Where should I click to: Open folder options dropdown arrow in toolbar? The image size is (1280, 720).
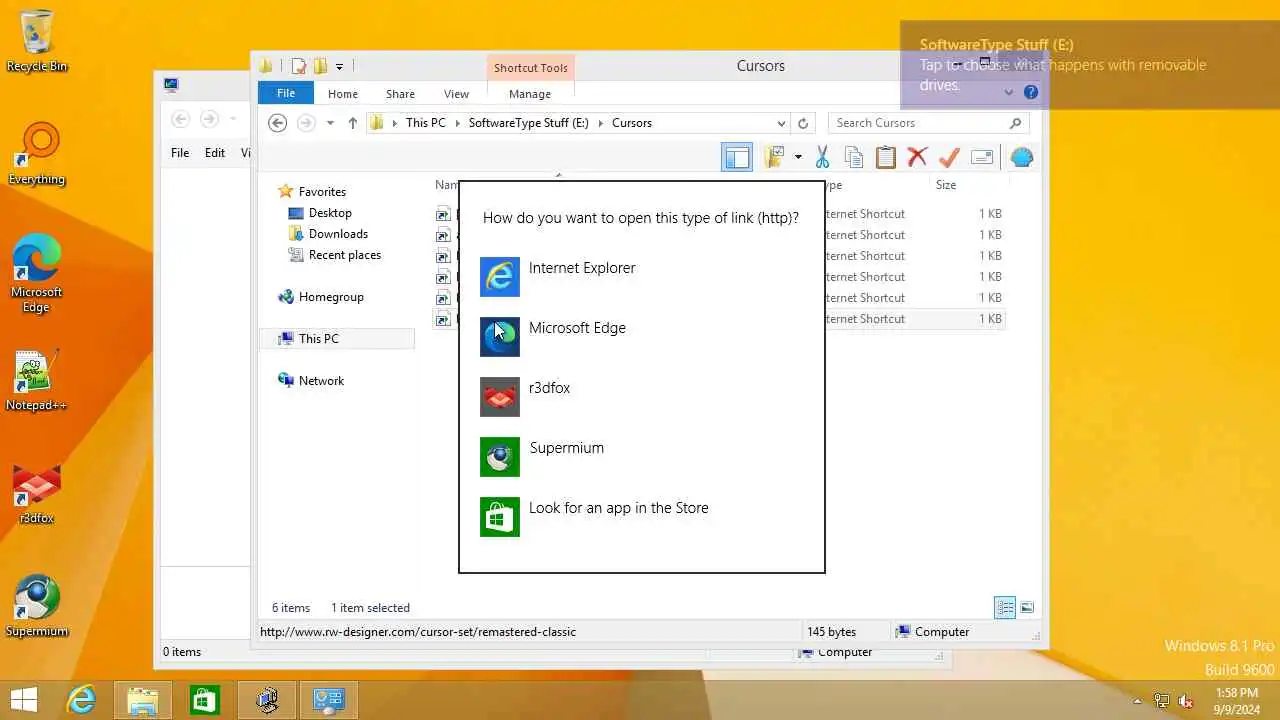pyautogui.click(x=798, y=157)
